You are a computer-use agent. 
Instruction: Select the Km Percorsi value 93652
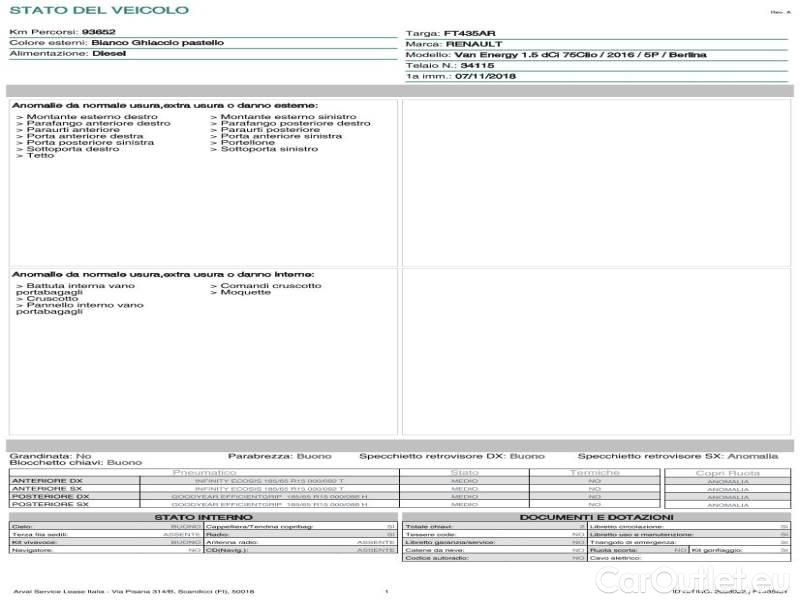coord(98,32)
